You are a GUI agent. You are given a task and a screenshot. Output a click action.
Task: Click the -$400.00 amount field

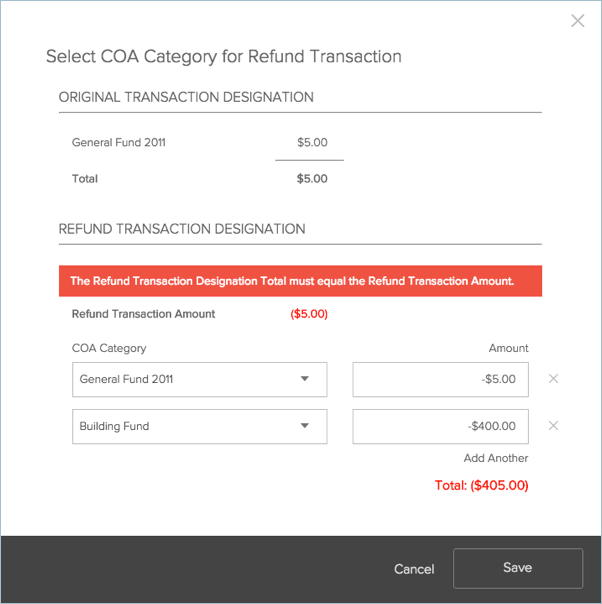point(440,426)
